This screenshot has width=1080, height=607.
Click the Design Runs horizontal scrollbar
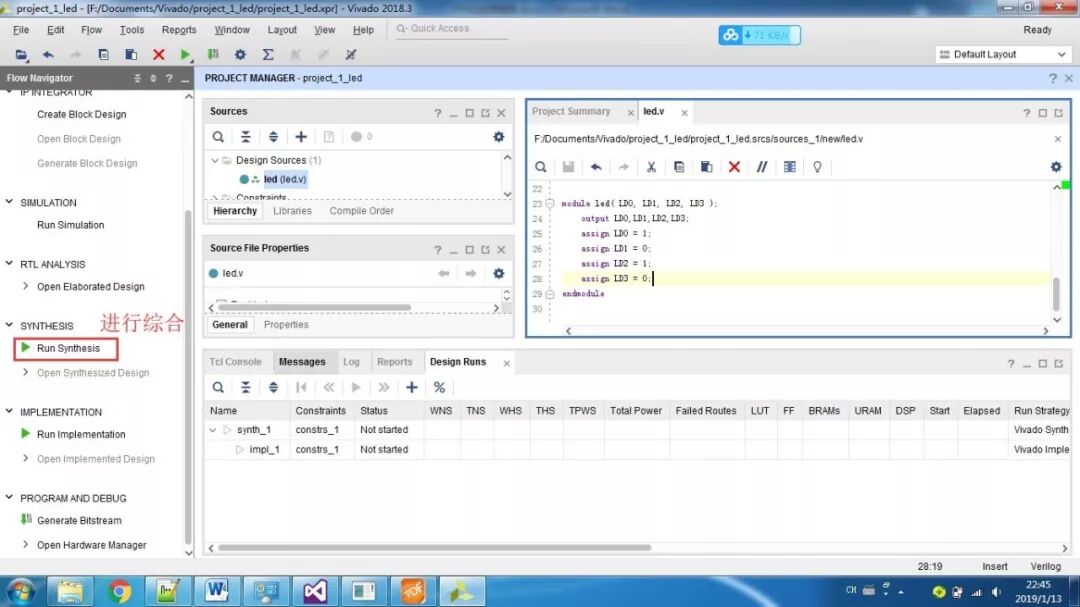click(434, 548)
